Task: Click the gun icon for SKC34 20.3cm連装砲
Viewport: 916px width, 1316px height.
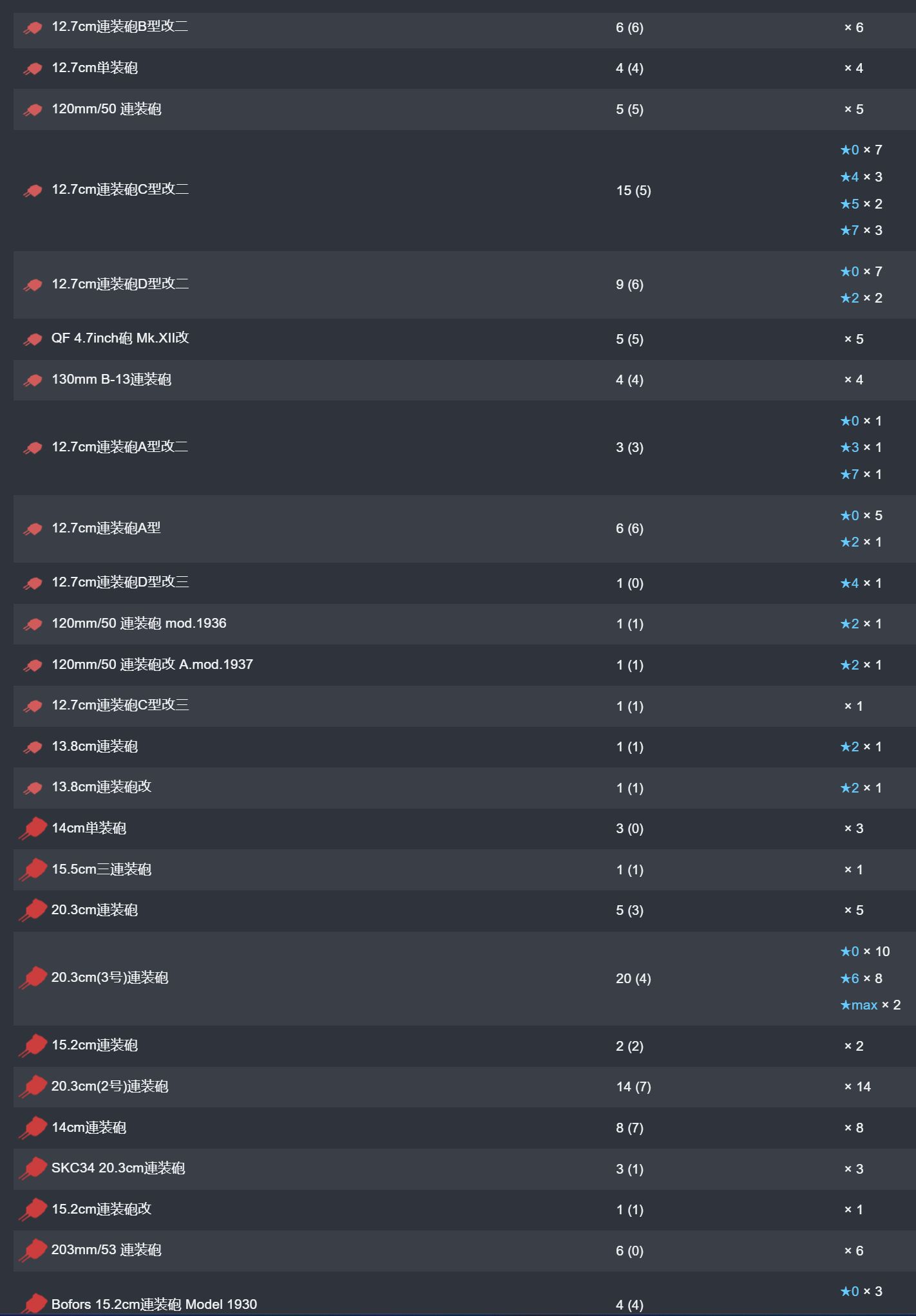Action: (33, 1169)
